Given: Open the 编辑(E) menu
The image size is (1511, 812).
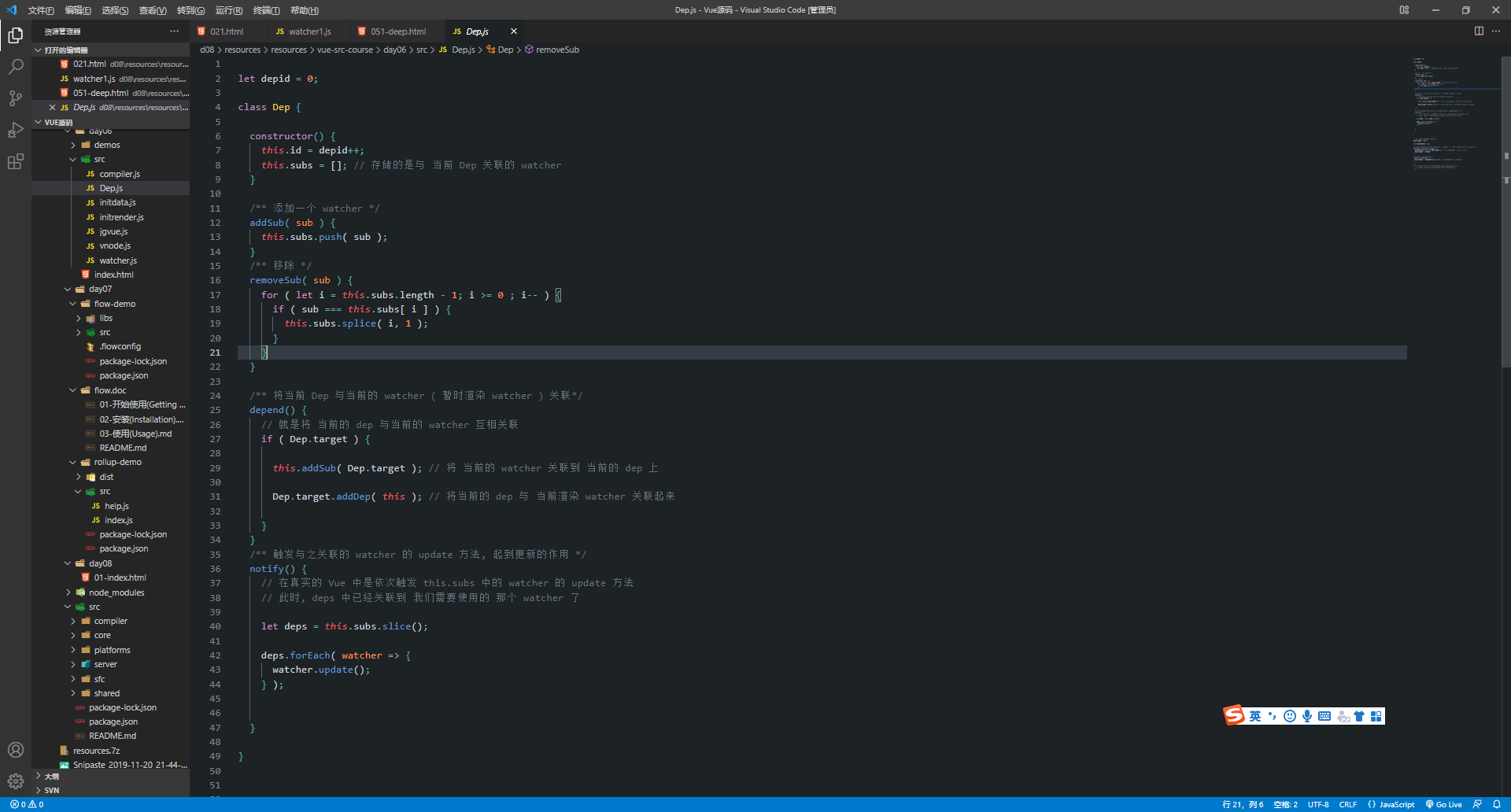Looking at the screenshot, I should (78, 10).
